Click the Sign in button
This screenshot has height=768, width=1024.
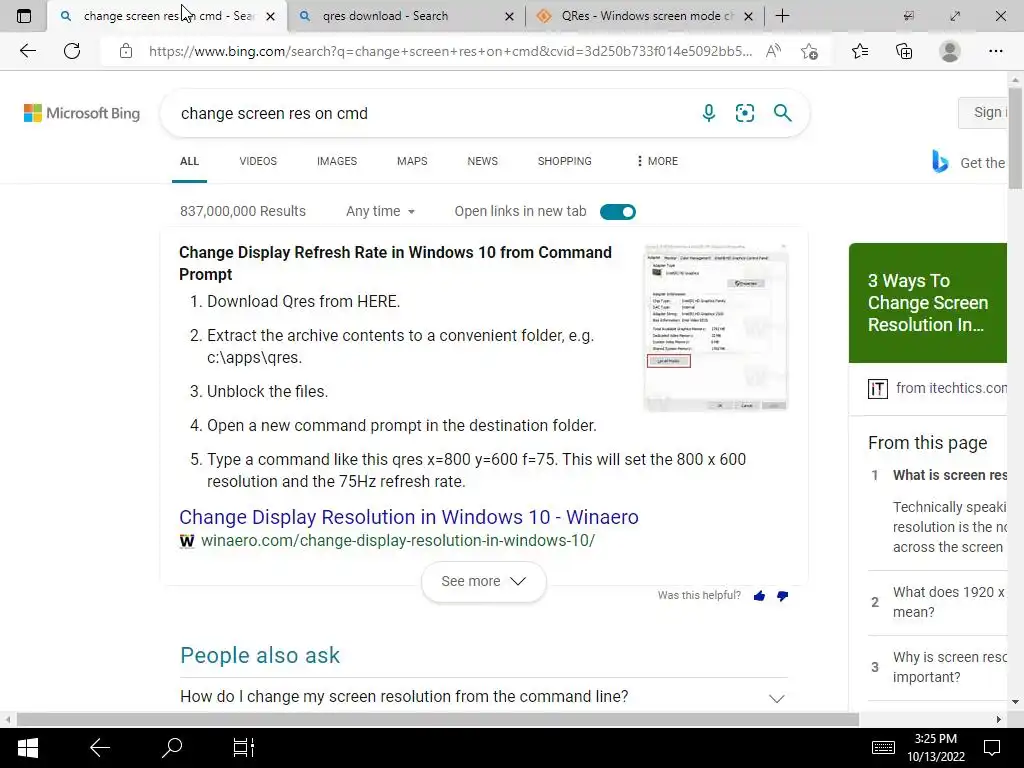(983, 112)
